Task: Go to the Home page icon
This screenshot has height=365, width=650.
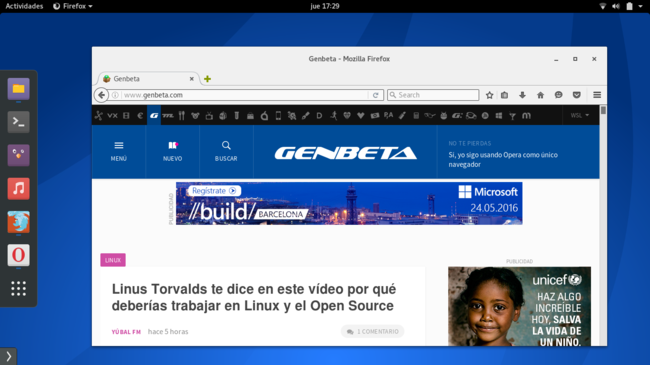Action: (541, 95)
